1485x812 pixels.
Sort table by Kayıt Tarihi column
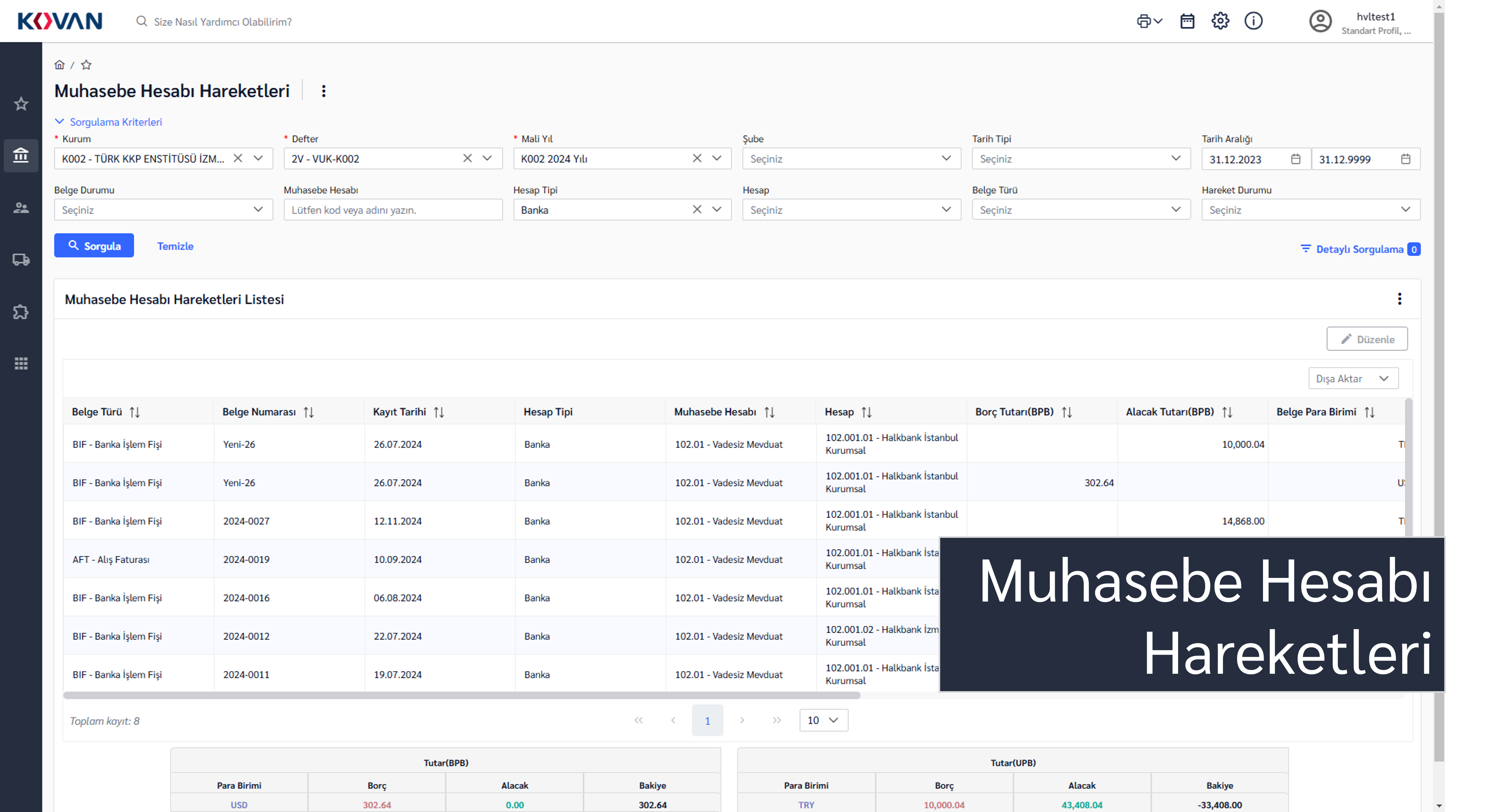439,412
